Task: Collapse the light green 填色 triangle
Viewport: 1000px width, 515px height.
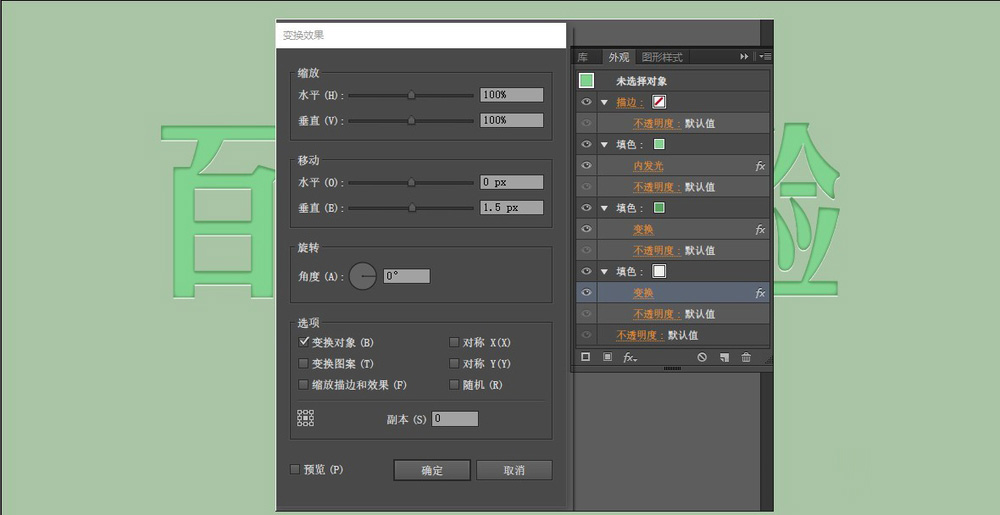Action: pos(605,145)
